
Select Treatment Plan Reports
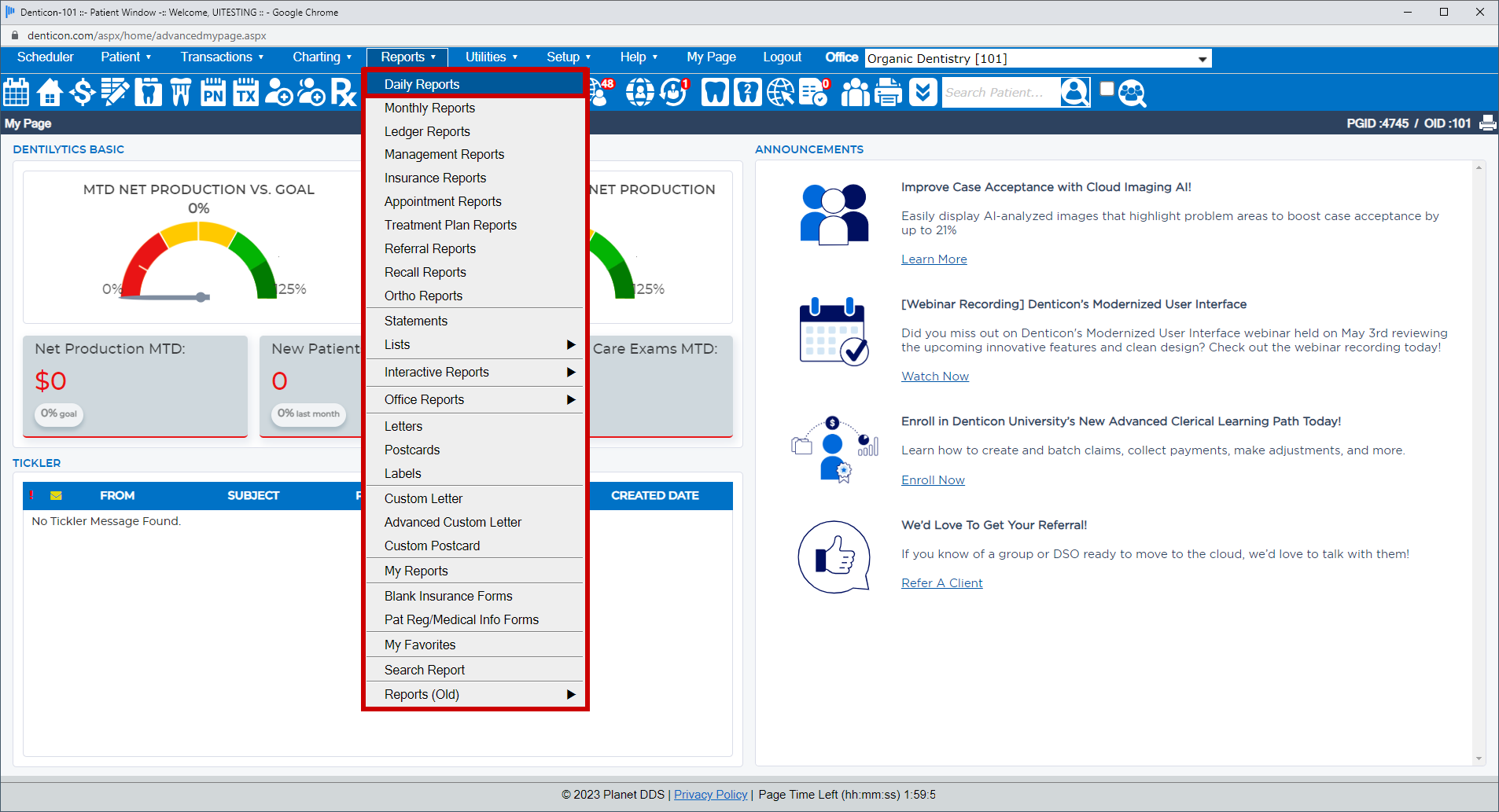coord(475,226)
